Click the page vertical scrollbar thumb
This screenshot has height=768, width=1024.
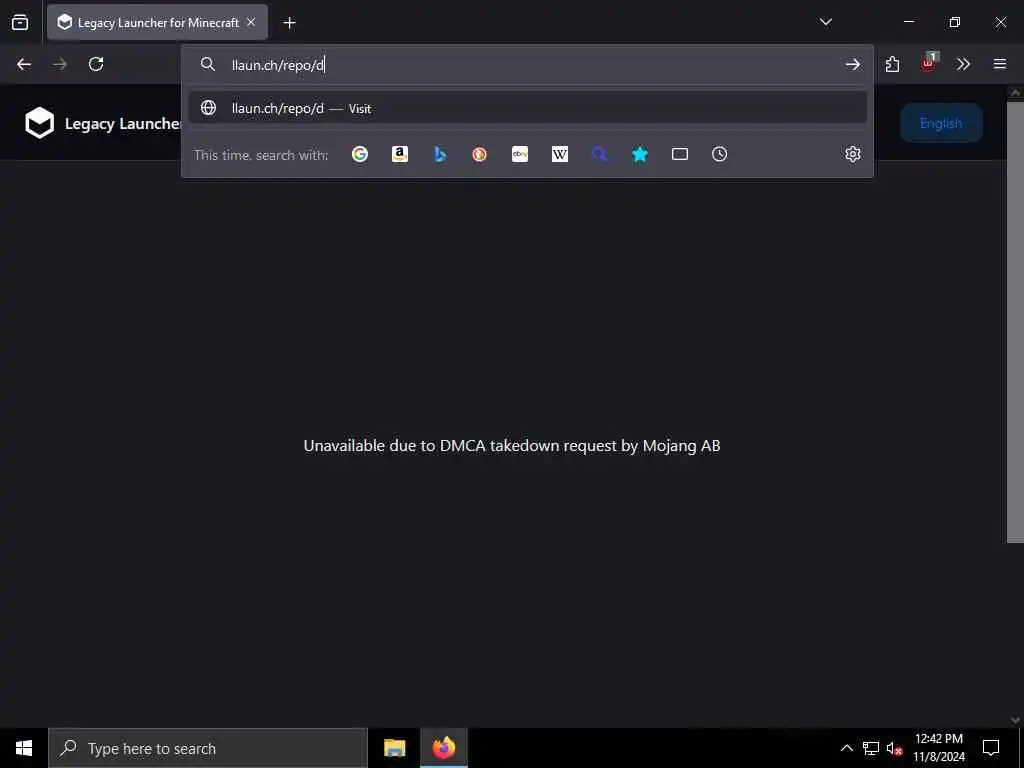click(1015, 321)
